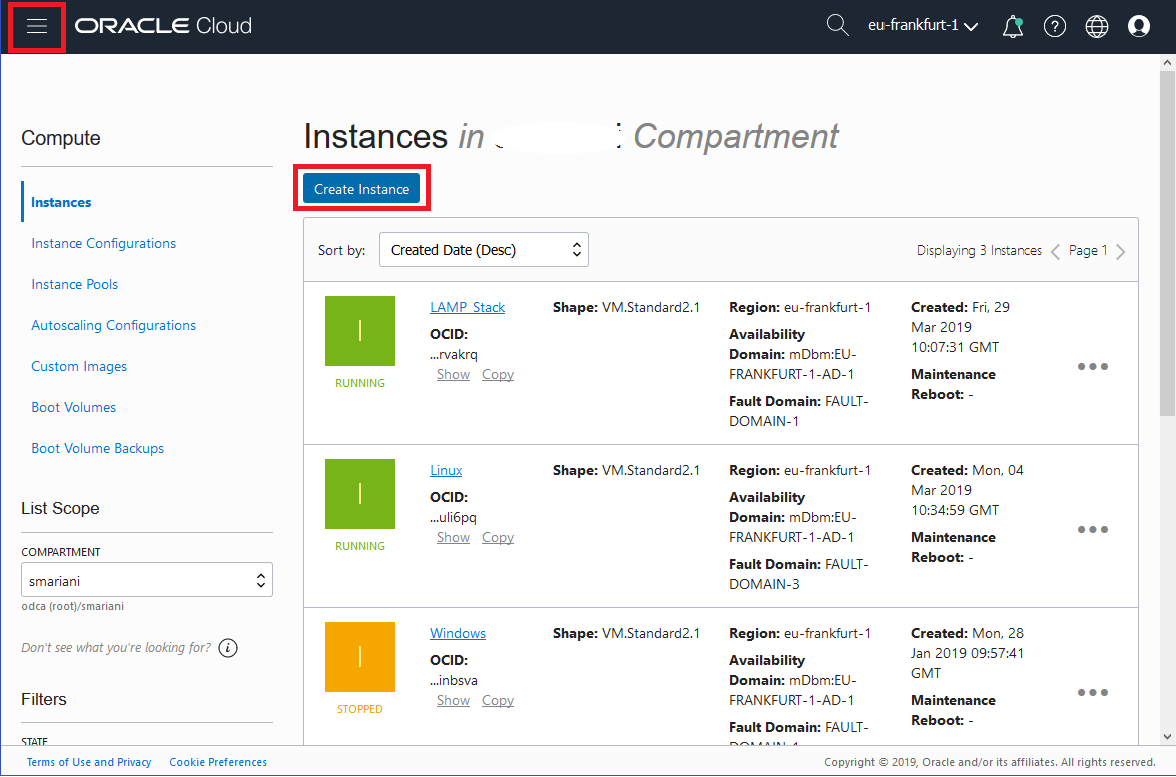Image resolution: width=1176 pixels, height=777 pixels.
Task: Click the odca (root)/smariani path text
Action: pyautogui.click(x=73, y=606)
